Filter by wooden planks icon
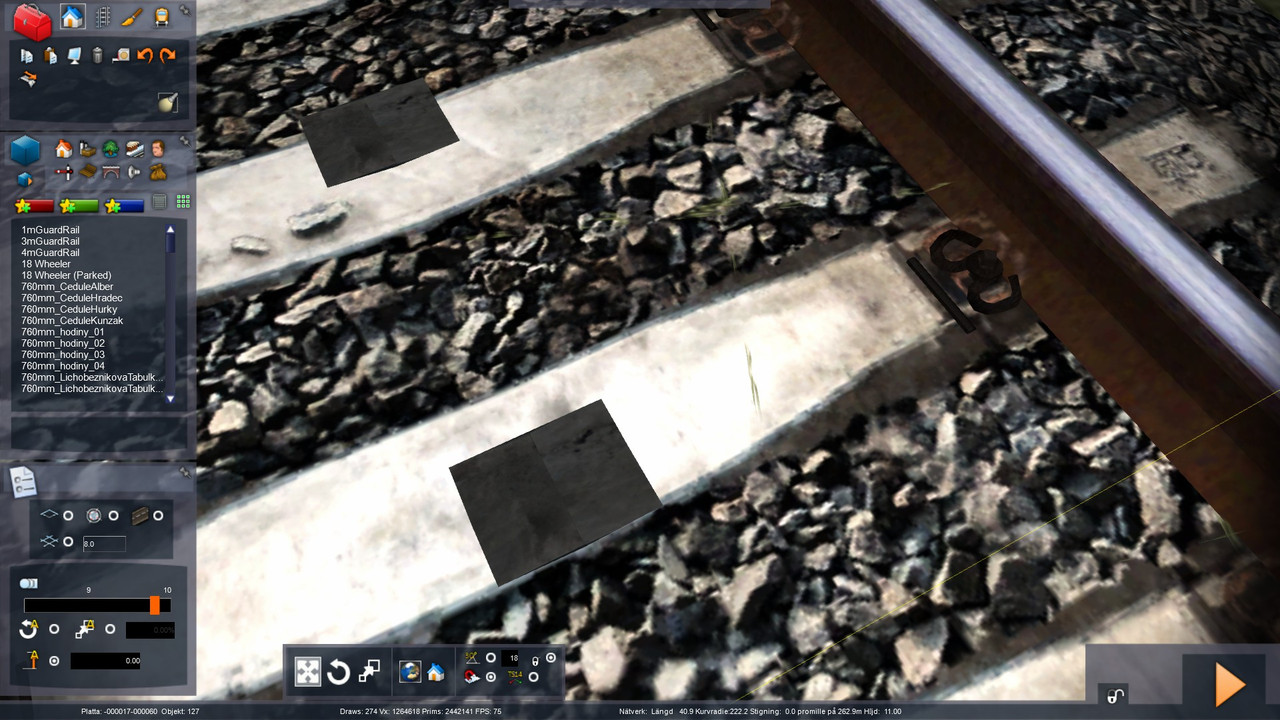The height and width of the screenshot is (720, 1280). click(88, 172)
